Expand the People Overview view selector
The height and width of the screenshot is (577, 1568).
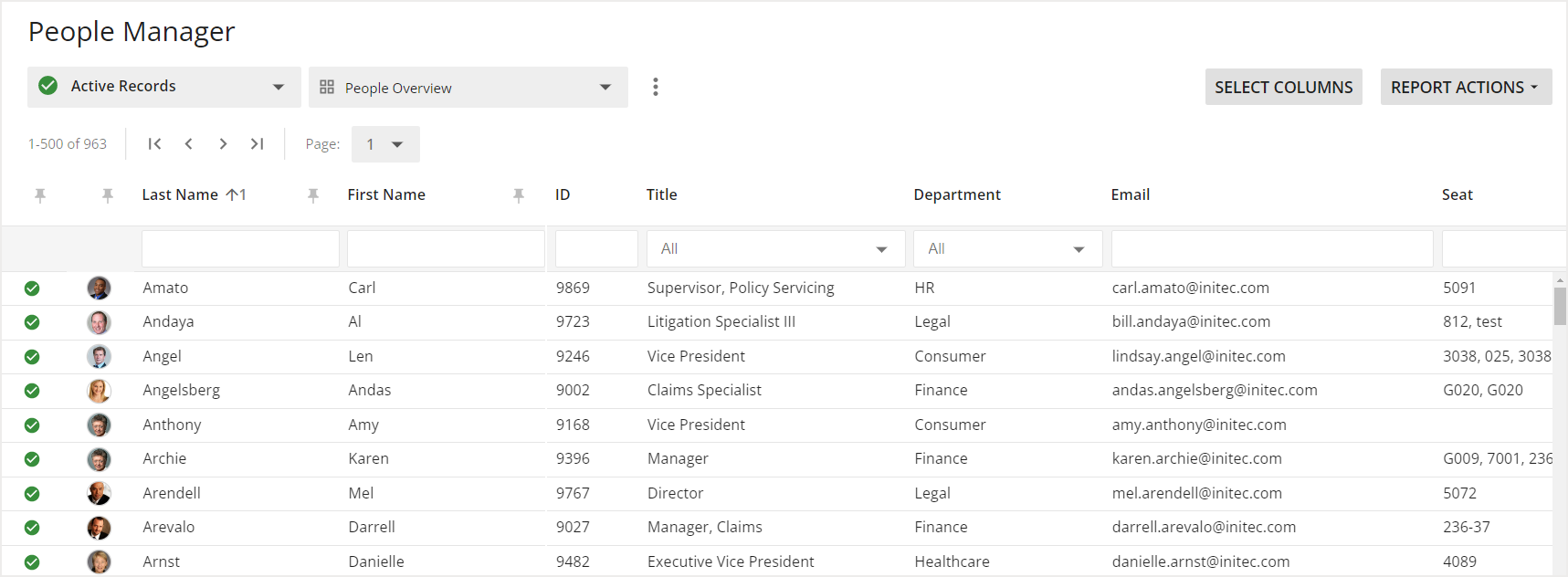point(468,88)
